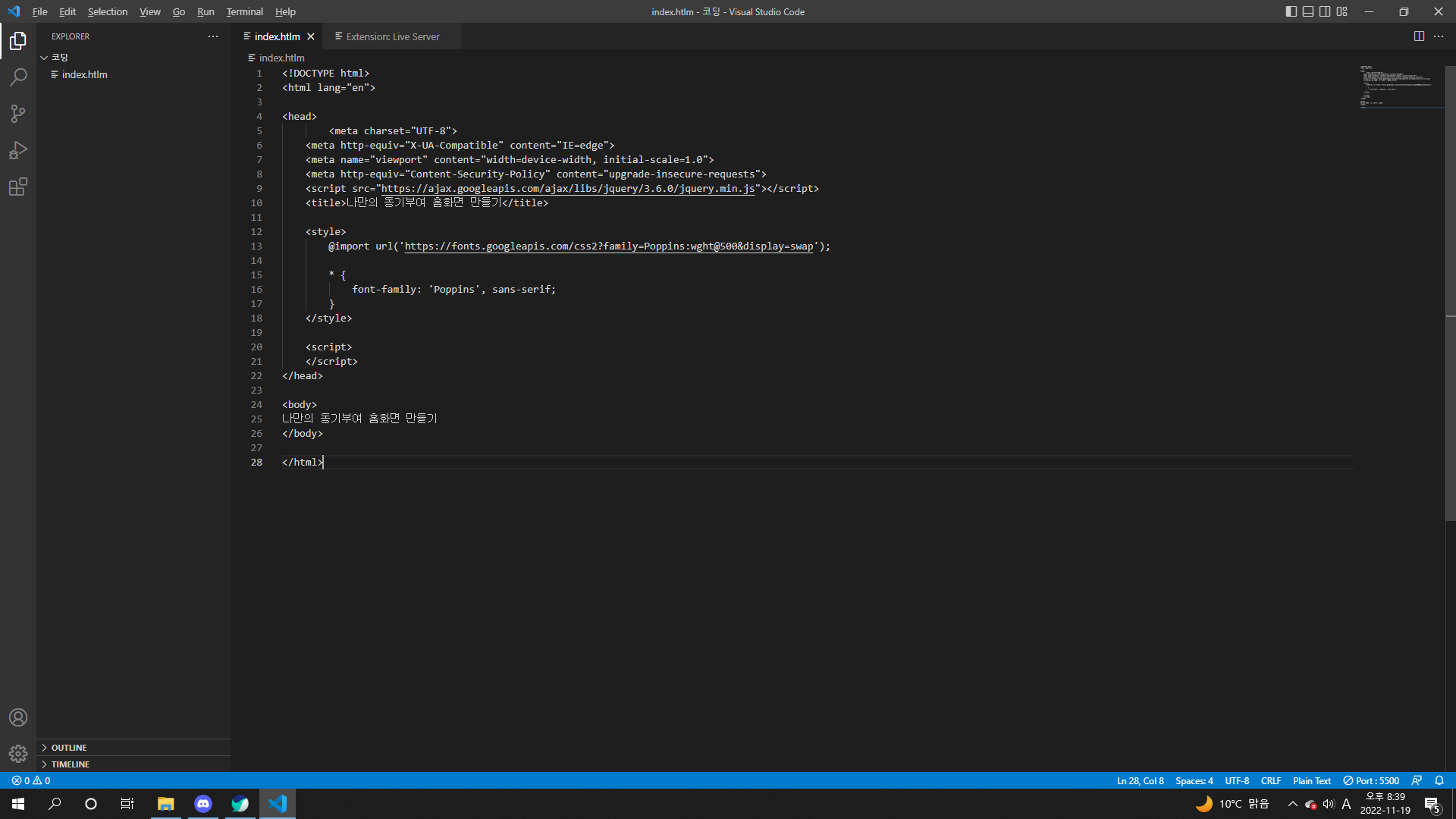Toggle the secondary side bar layout icon
This screenshot has width=1456, height=819.
coord(1325,11)
